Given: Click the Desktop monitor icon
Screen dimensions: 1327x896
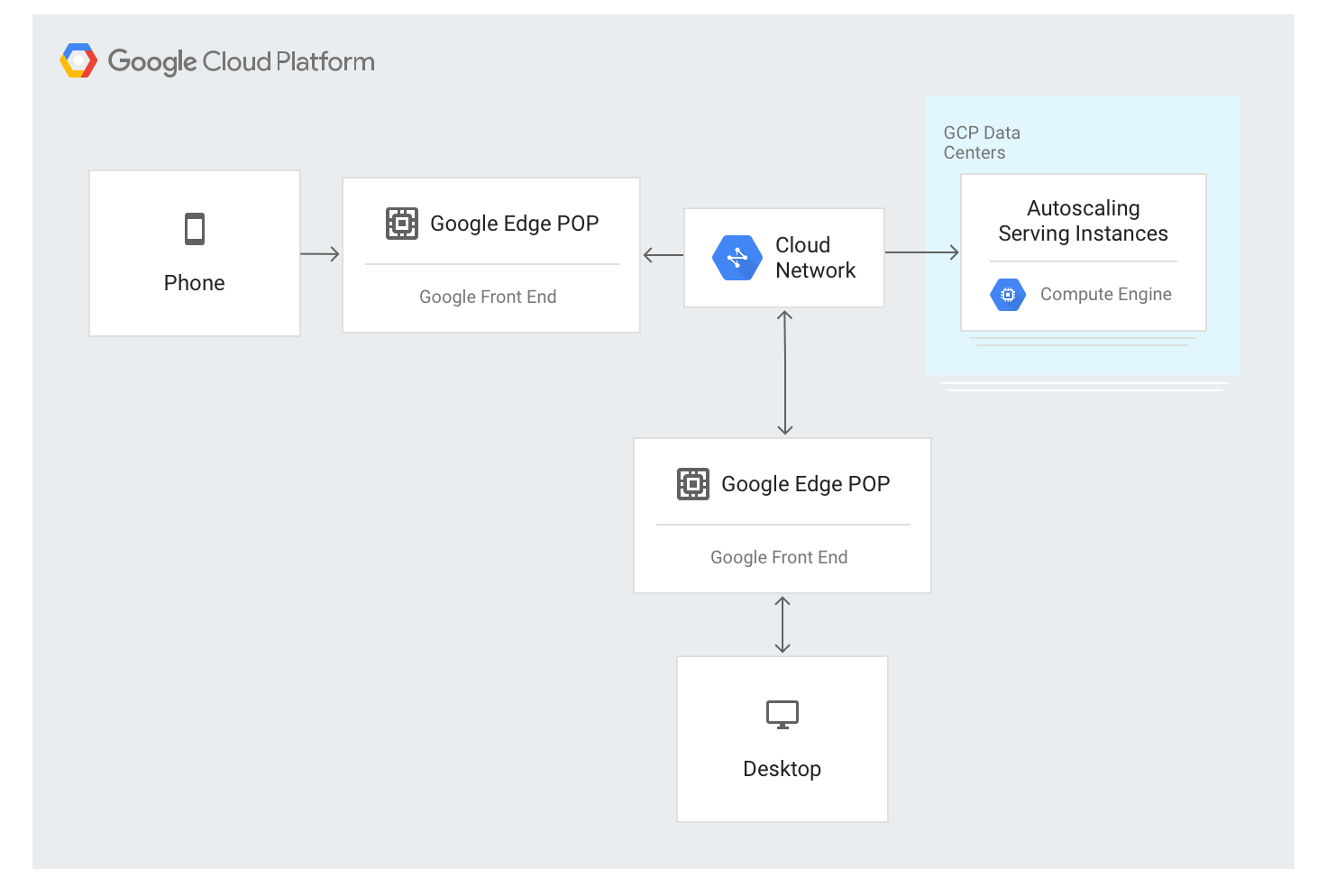Looking at the screenshot, I should pos(782,714).
